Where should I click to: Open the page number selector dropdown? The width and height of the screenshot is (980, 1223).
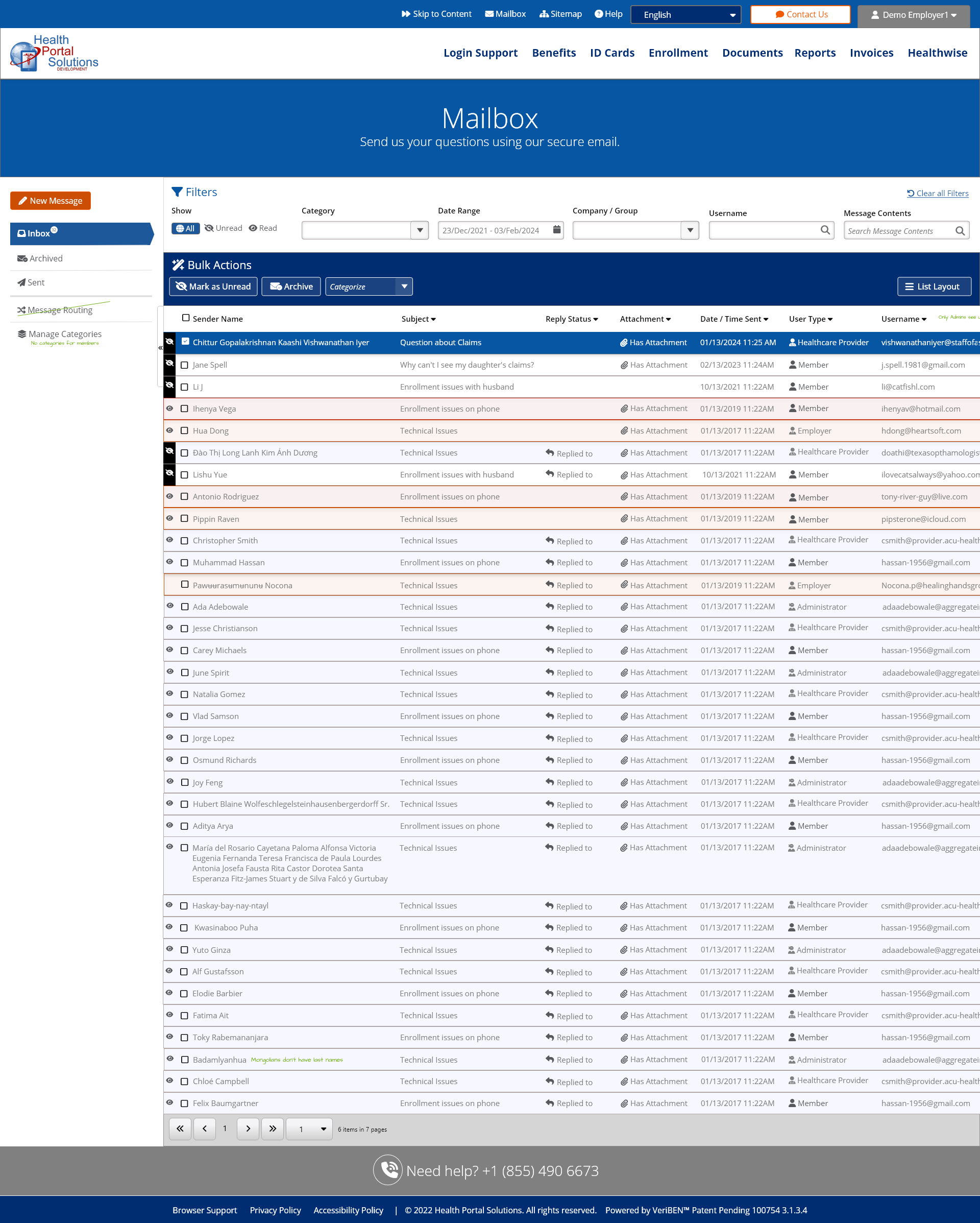pyautogui.click(x=309, y=1129)
